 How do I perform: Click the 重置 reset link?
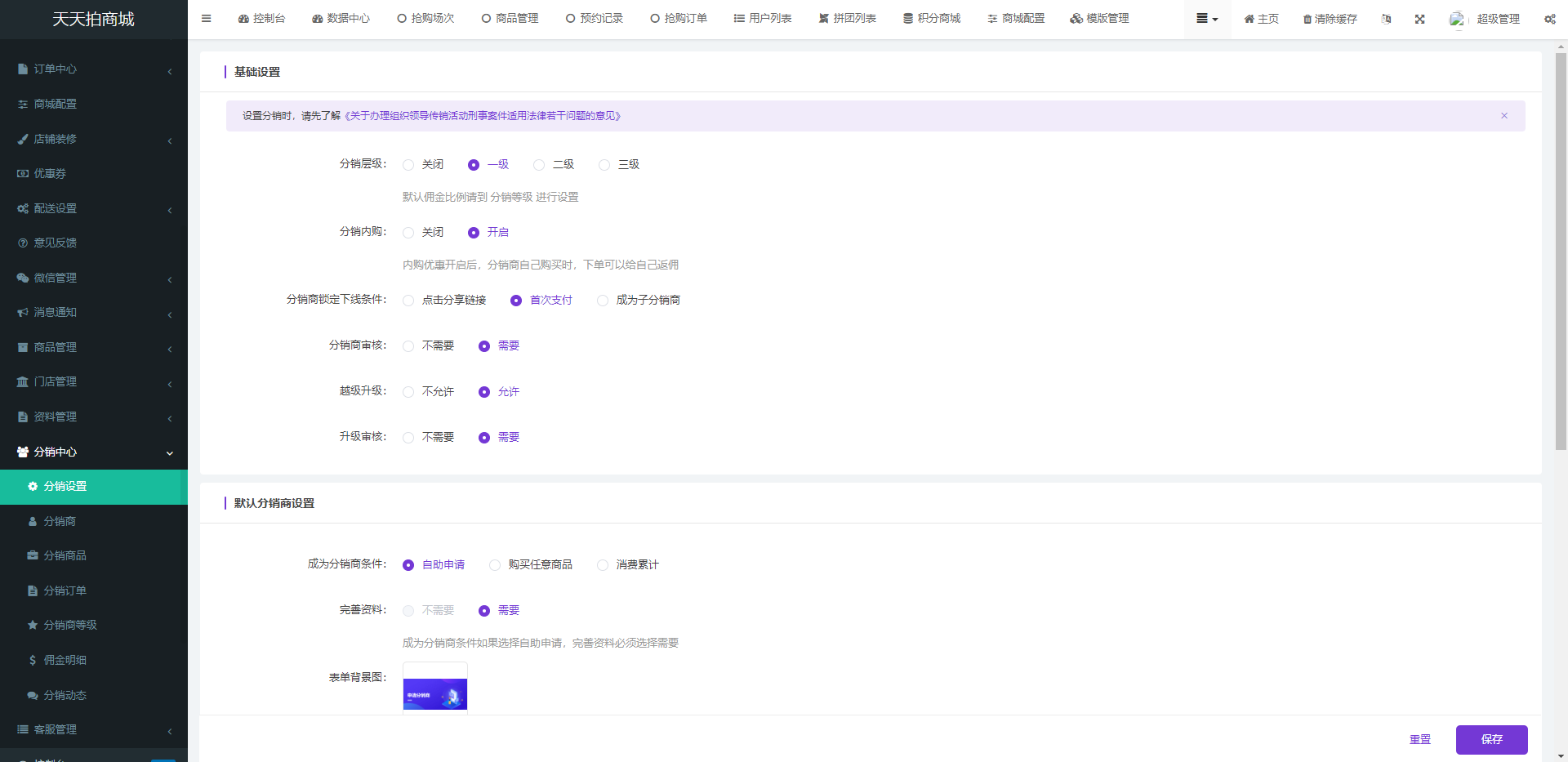tap(1419, 739)
